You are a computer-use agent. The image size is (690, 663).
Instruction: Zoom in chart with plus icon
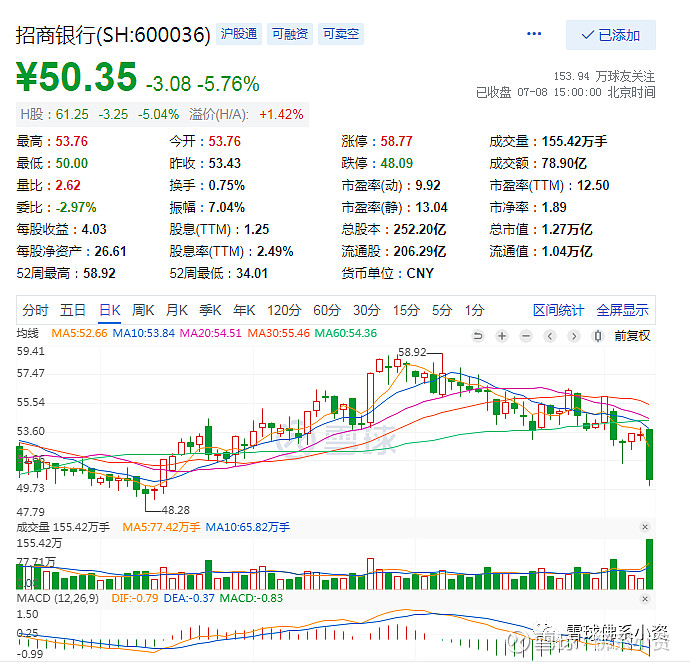pos(502,336)
